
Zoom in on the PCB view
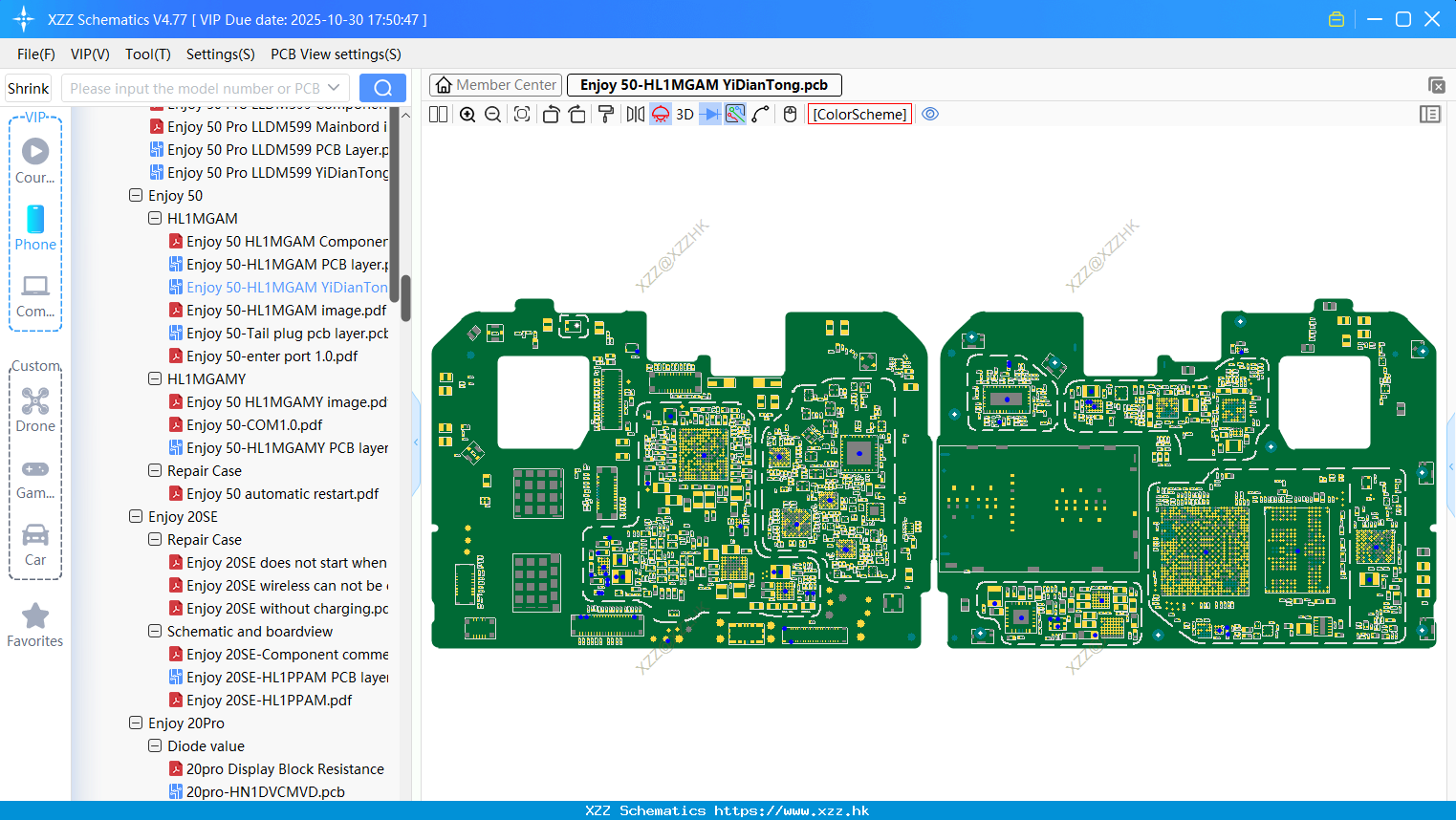pyautogui.click(x=467, y=115)
